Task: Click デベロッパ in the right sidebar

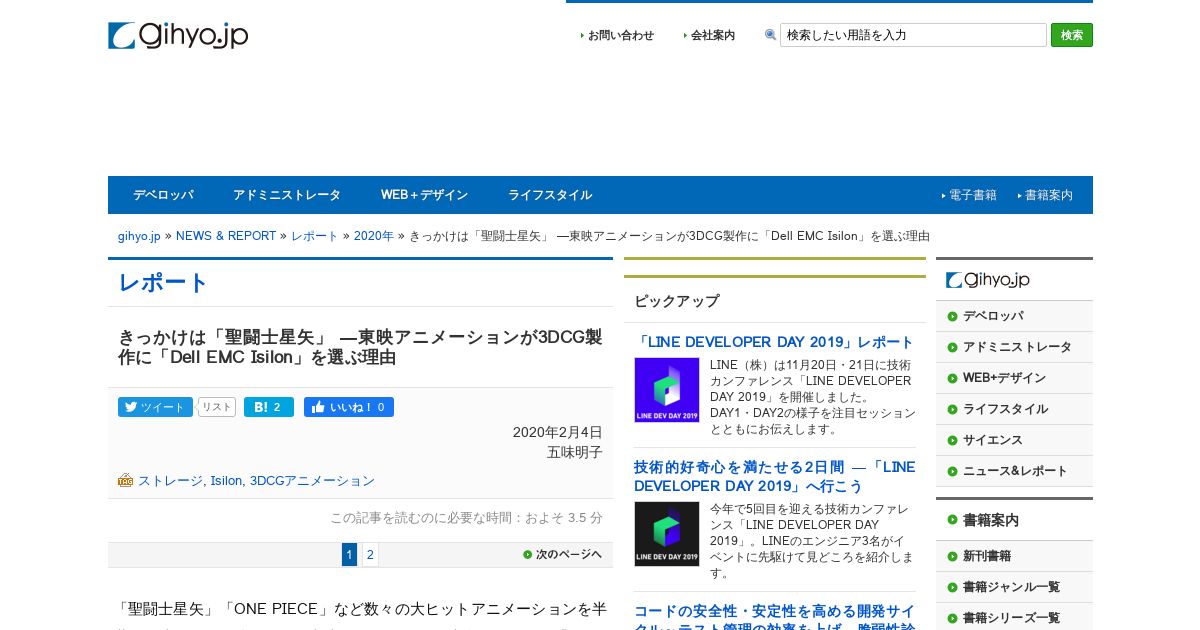Action: click(x=993, y=316)
